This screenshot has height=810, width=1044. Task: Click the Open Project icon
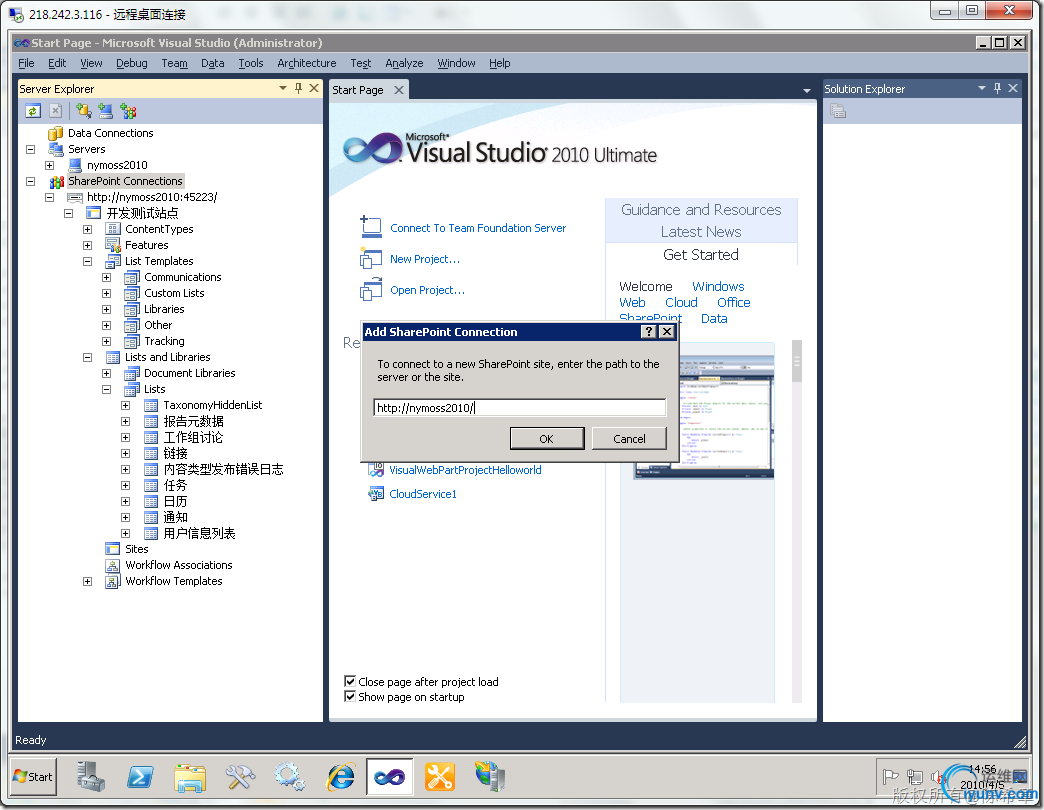(x=371, y=290)
